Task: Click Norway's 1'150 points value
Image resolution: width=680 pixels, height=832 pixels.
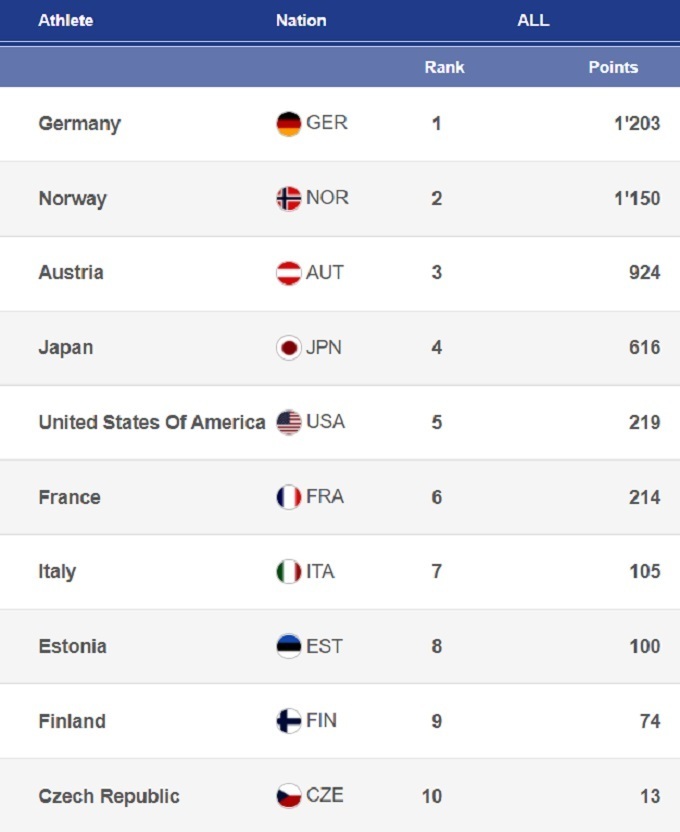Action: (x=637, y=198)
